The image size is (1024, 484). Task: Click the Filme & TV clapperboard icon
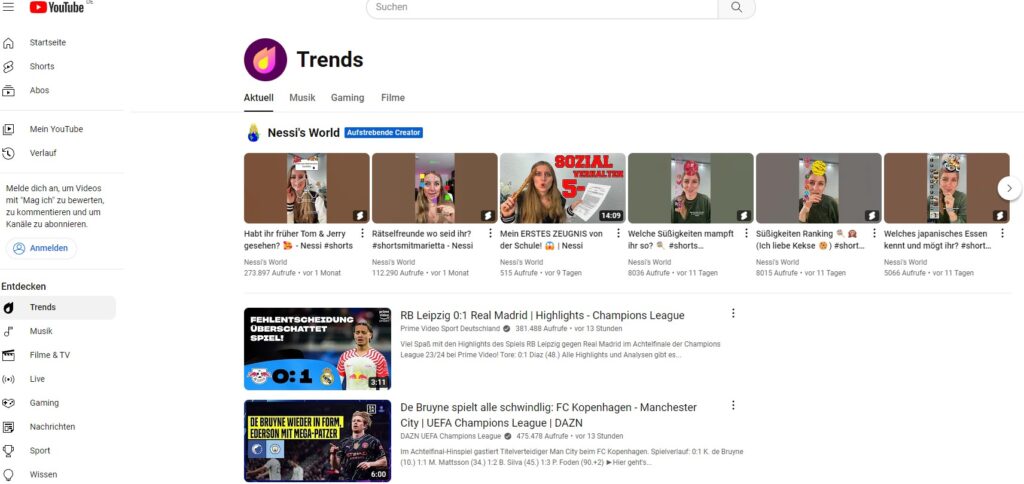pos(8,355)
